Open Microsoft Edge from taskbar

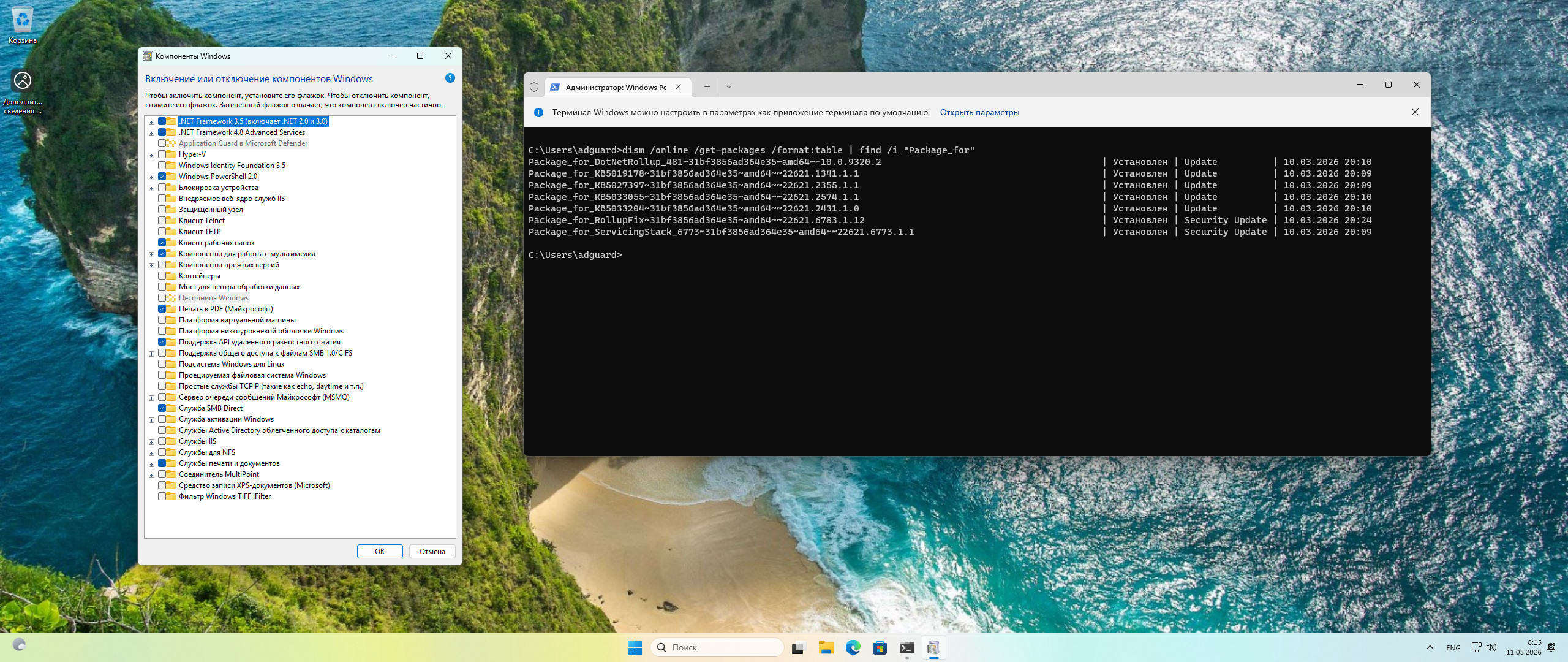point(853,647)
